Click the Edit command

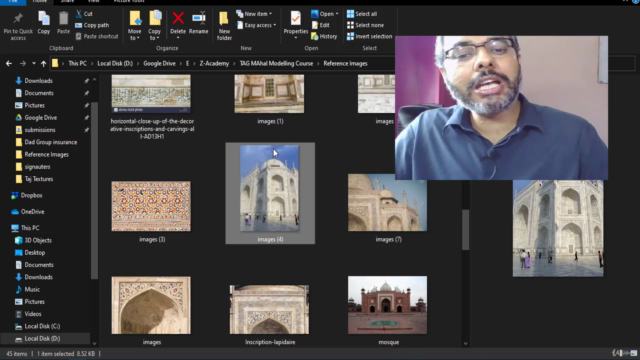point(320,25)
